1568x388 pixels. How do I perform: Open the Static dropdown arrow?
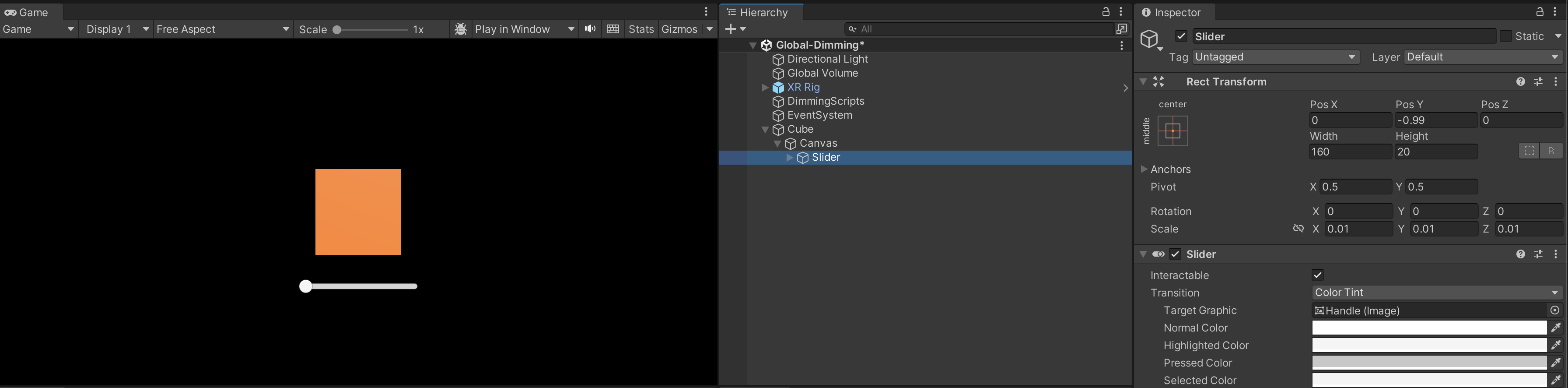1558,36
